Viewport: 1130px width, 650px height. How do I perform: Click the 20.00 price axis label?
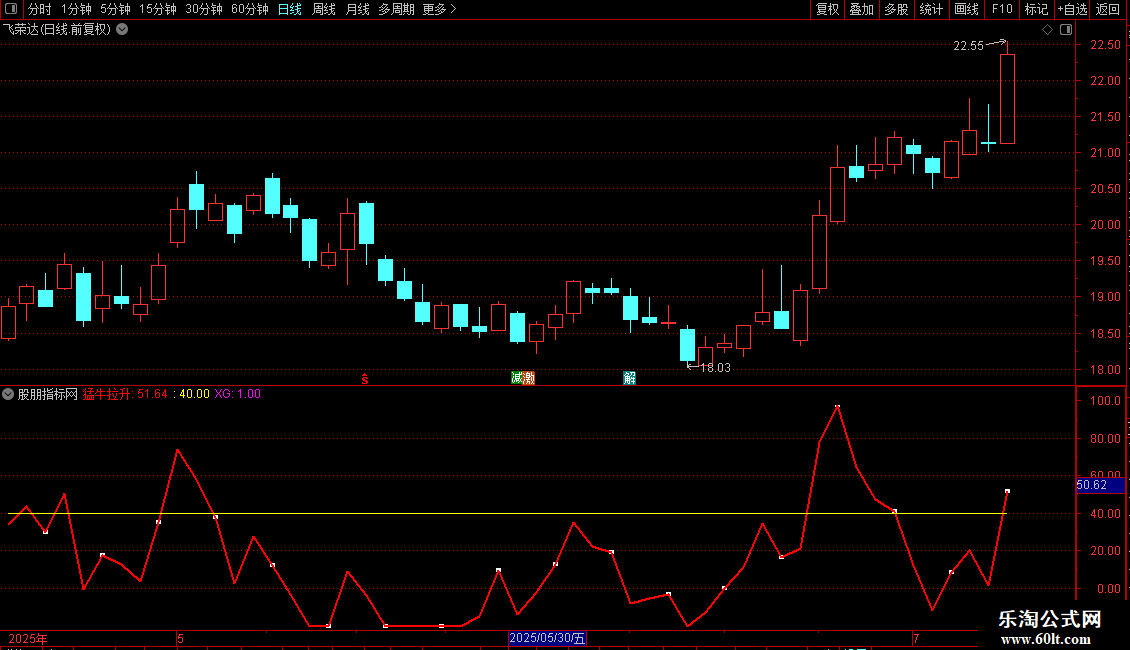pos(1105,226)
